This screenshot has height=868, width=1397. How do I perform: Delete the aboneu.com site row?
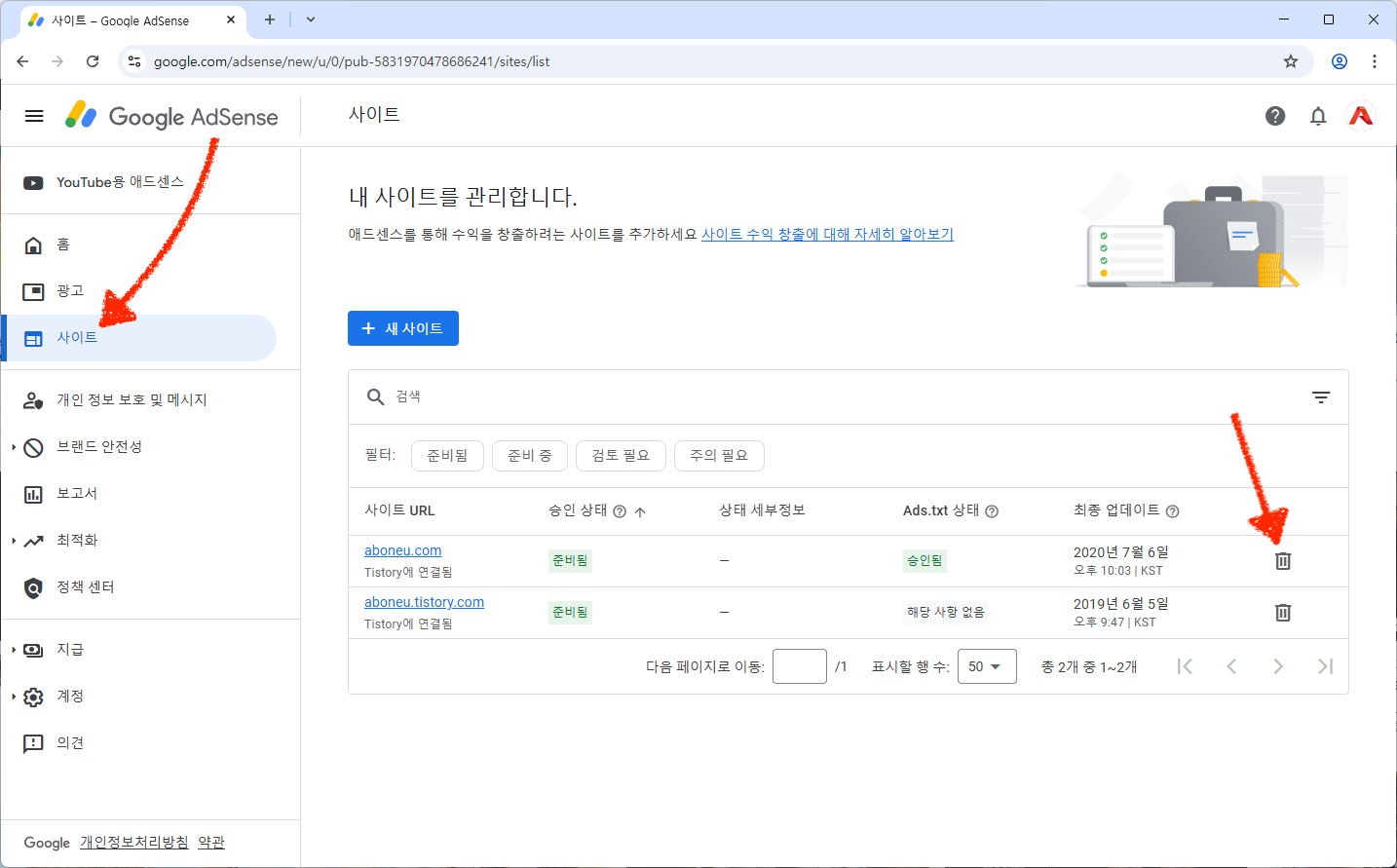pyautogui.click(x=1283, y=561)
